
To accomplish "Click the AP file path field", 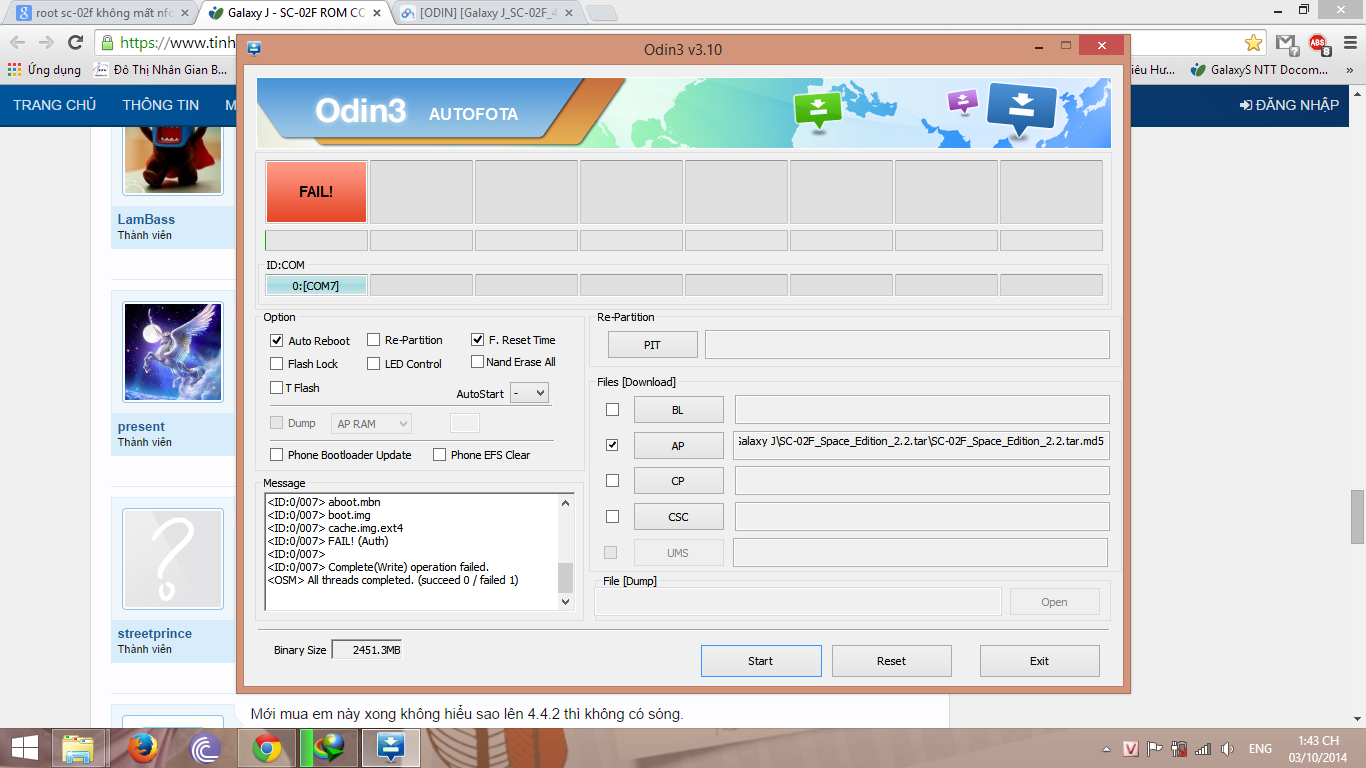I will click(x=921, y=445).
